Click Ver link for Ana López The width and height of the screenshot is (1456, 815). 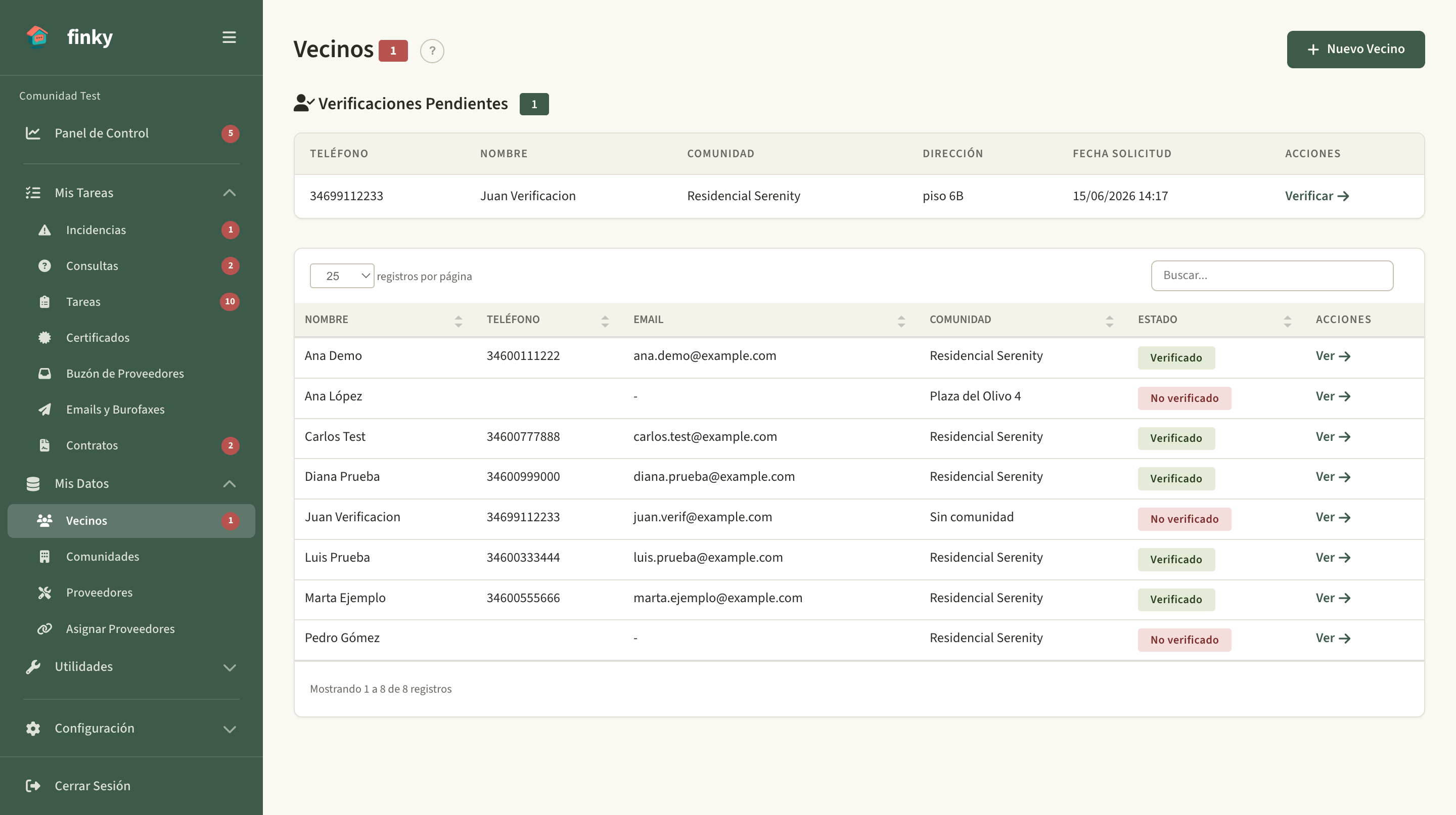1333,396
